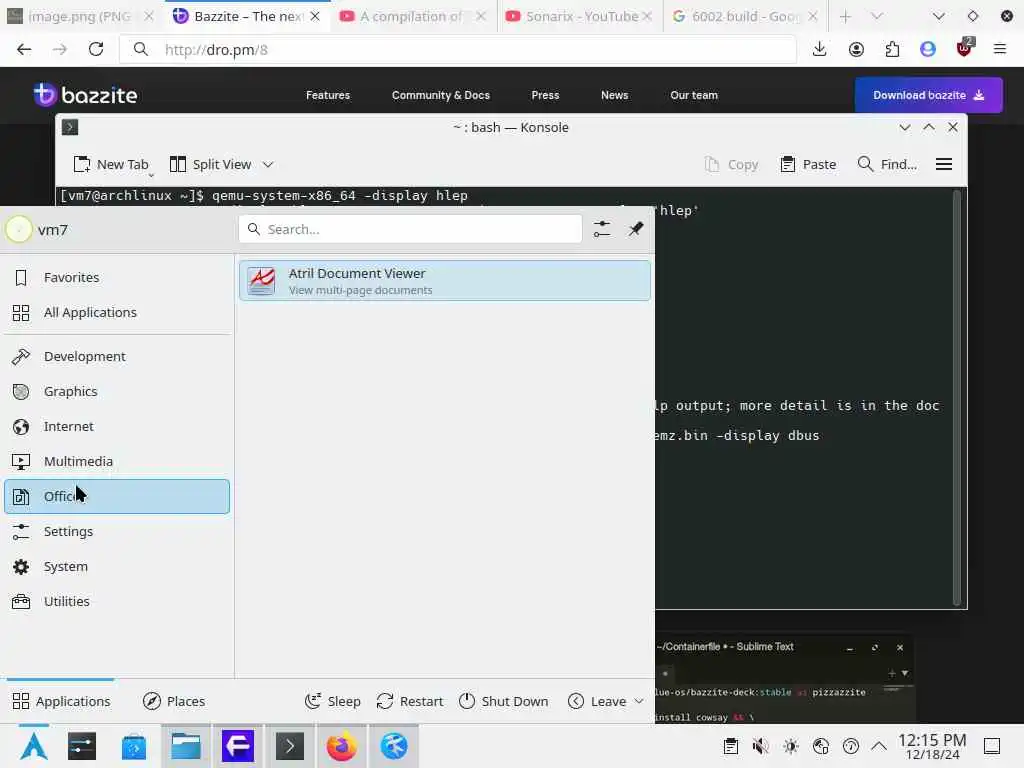Expand the Leave options arrow
1024x768 pixels.
[639, 701]
